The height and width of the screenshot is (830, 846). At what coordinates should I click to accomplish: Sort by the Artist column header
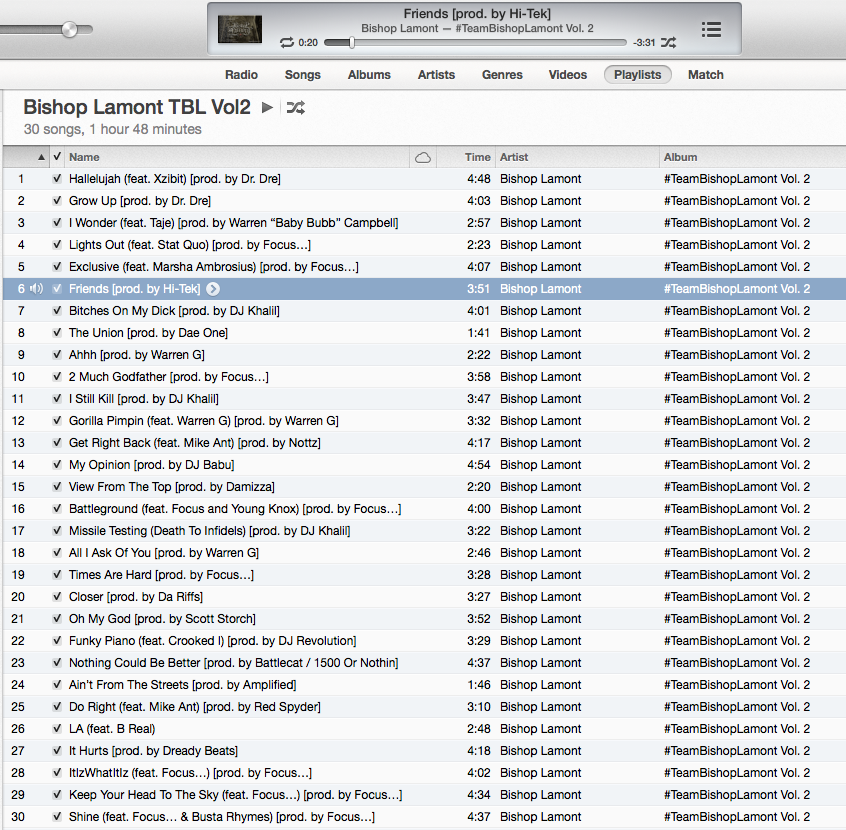coord(514,158)
